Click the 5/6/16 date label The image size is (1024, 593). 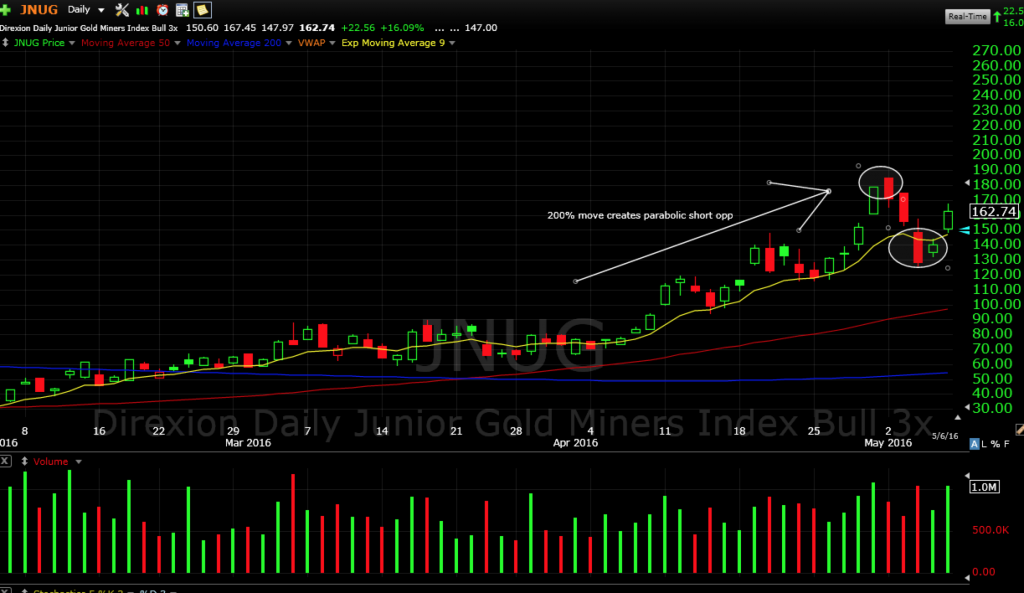944,436
